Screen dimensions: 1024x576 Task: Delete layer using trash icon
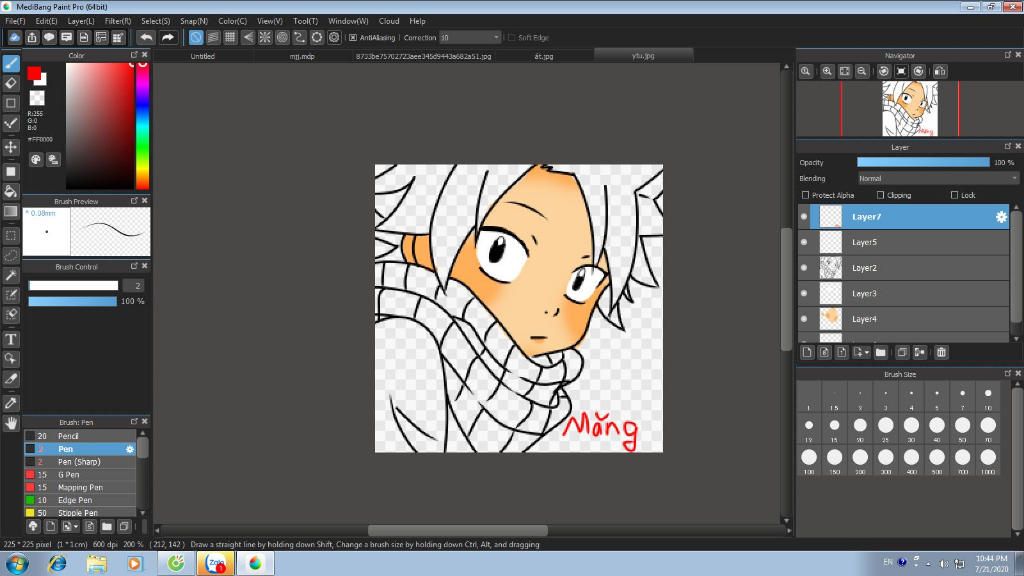point(941,352)
